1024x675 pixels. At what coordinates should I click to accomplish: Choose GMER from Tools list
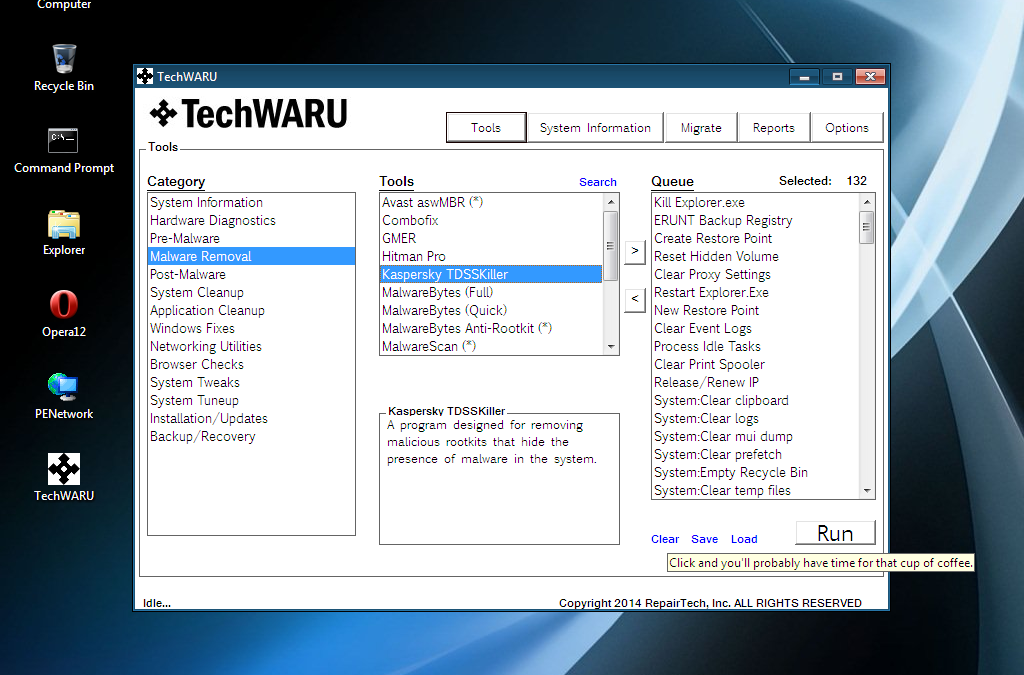[x=491, y=238]
